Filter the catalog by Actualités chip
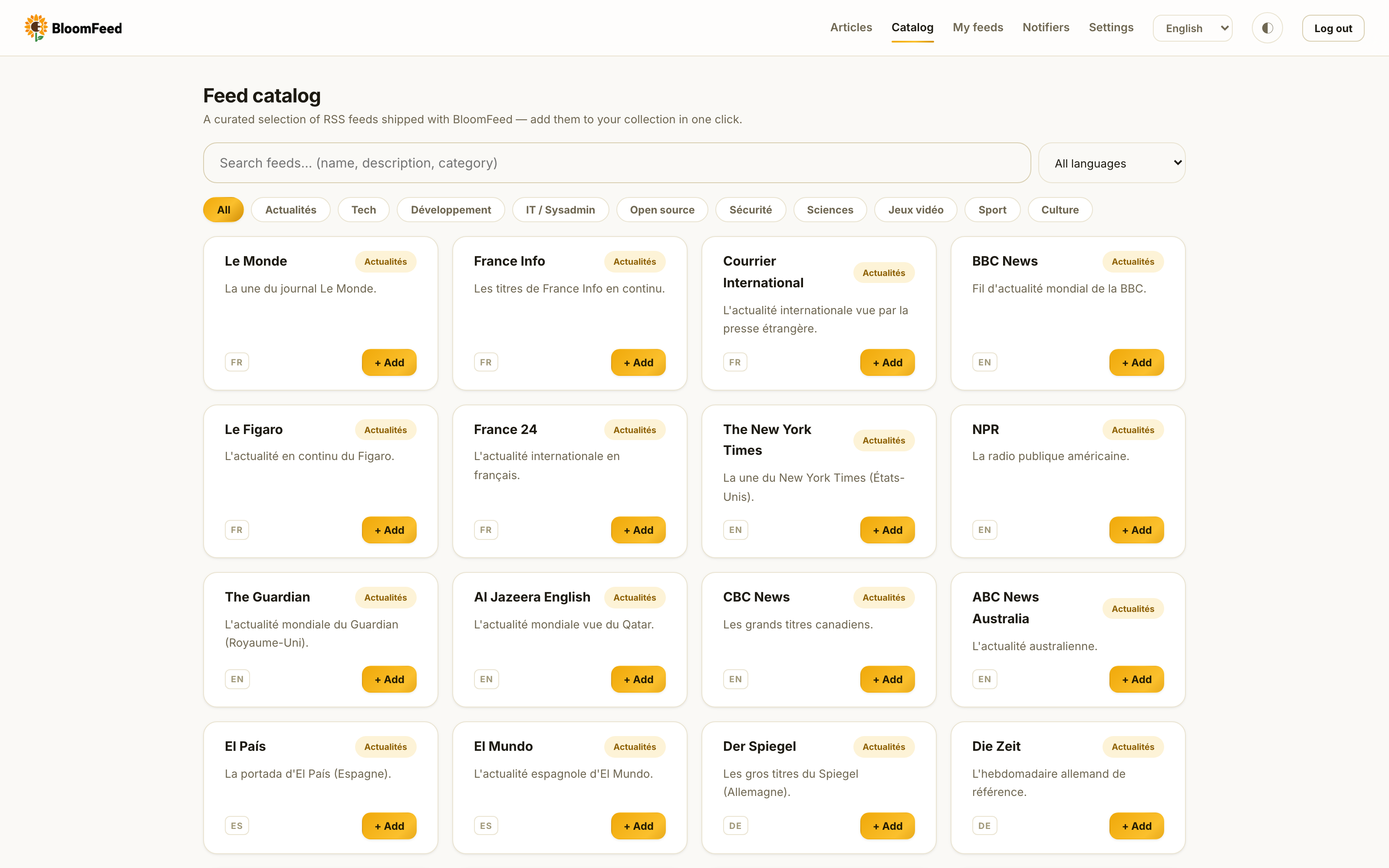This screenshot has width=1389, height=868. coord(290,210)
